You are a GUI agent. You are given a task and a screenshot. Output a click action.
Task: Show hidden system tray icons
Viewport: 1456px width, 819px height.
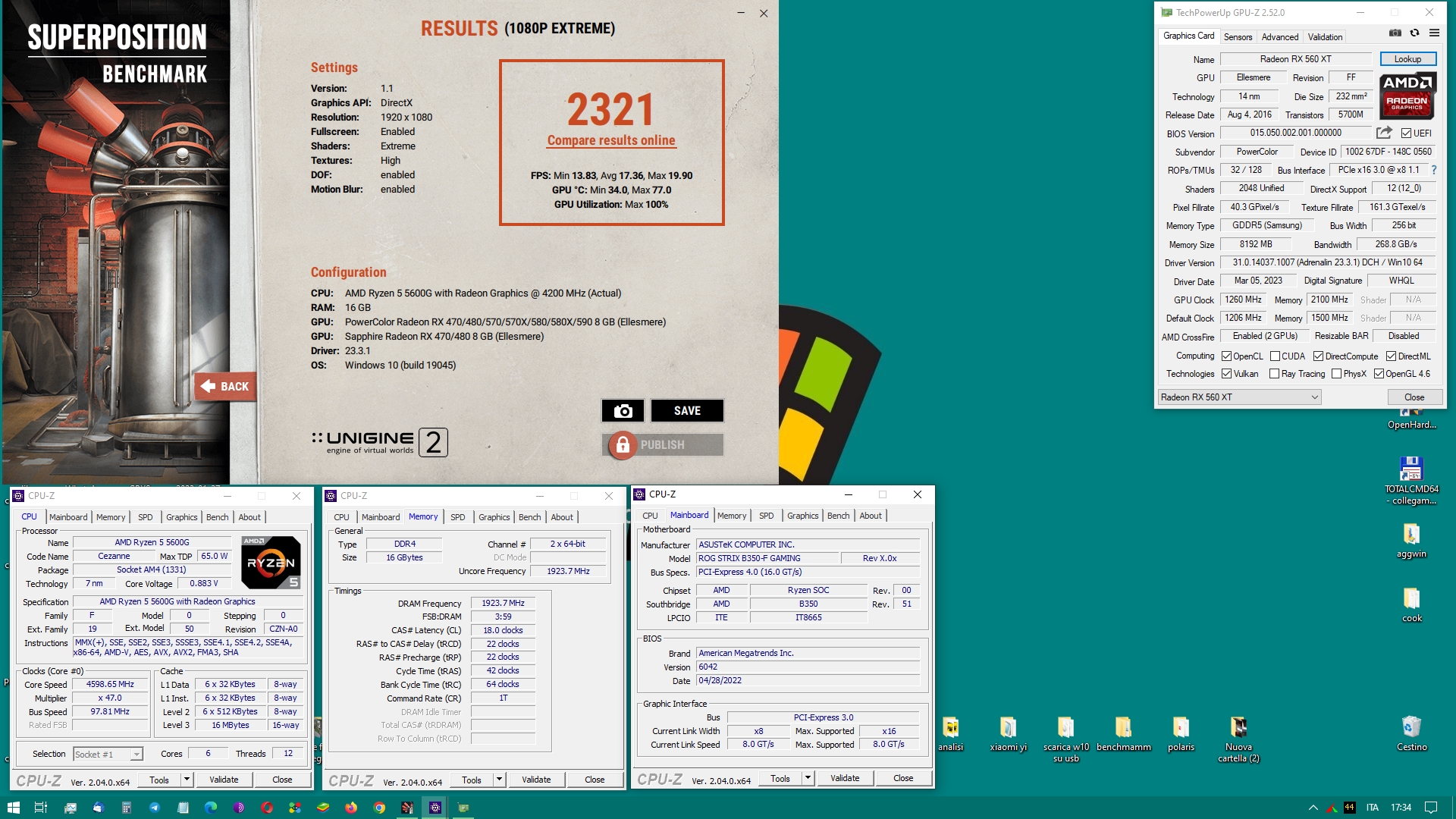tap(1313, 808)
